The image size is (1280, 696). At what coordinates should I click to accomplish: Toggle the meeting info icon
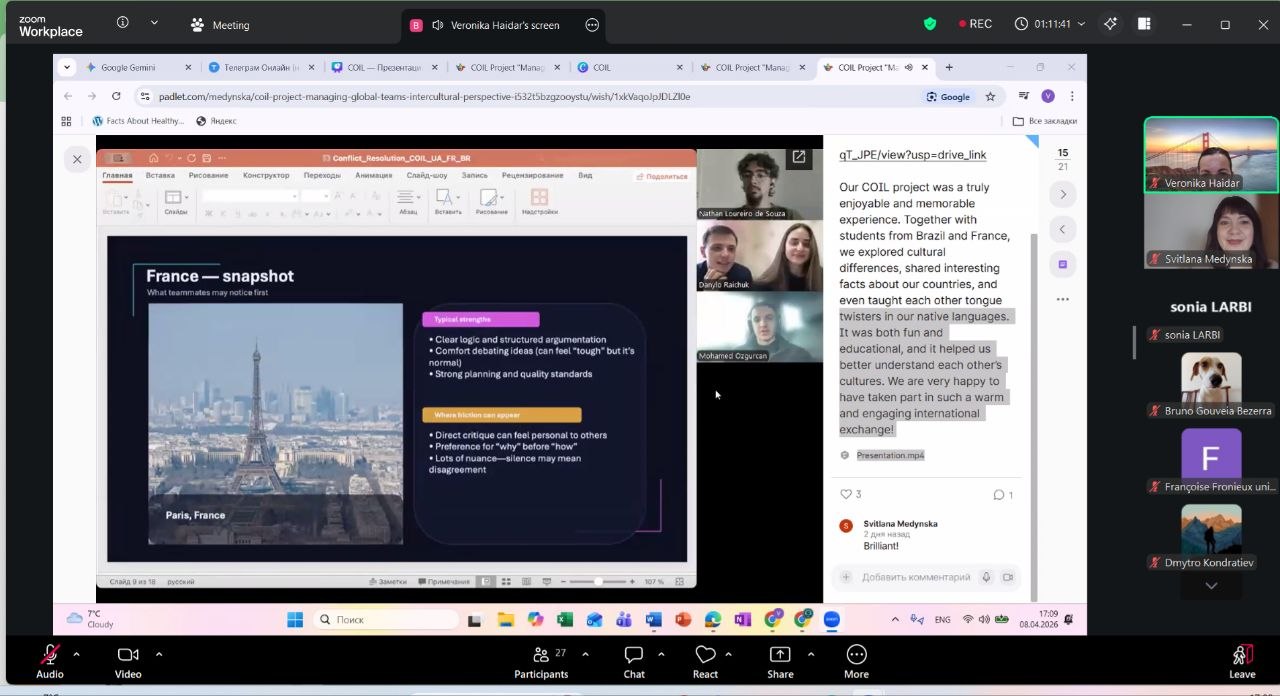pyautogui.click(x=123, y=23)
